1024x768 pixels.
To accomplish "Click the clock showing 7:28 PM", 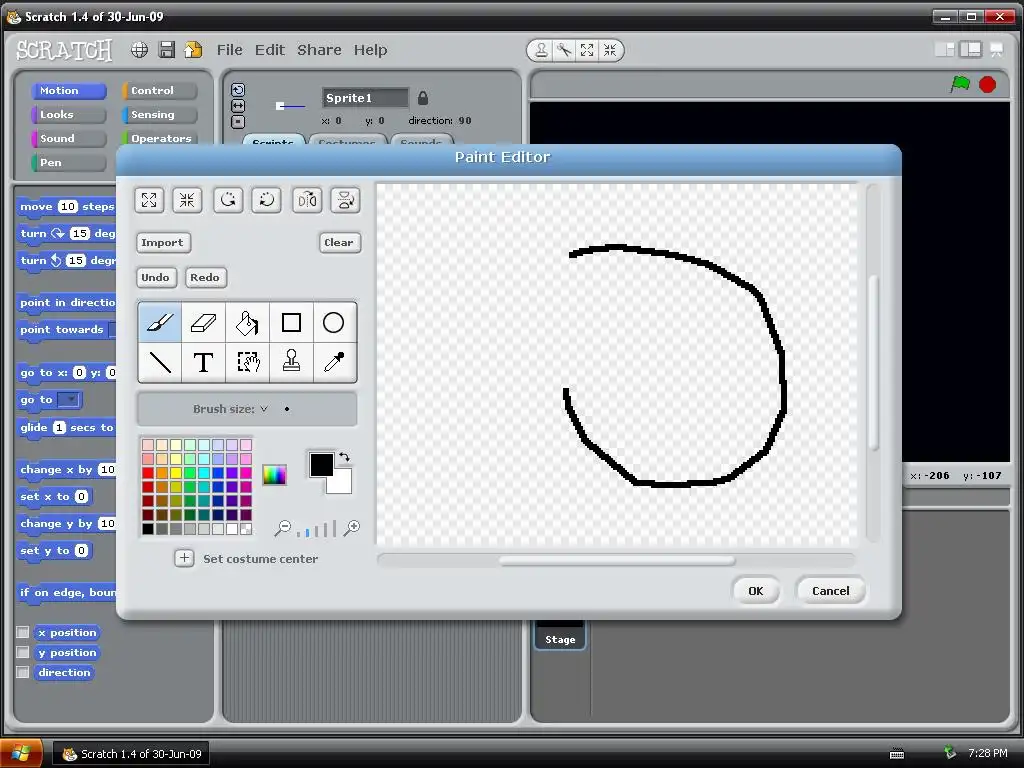I will [987, 753].
